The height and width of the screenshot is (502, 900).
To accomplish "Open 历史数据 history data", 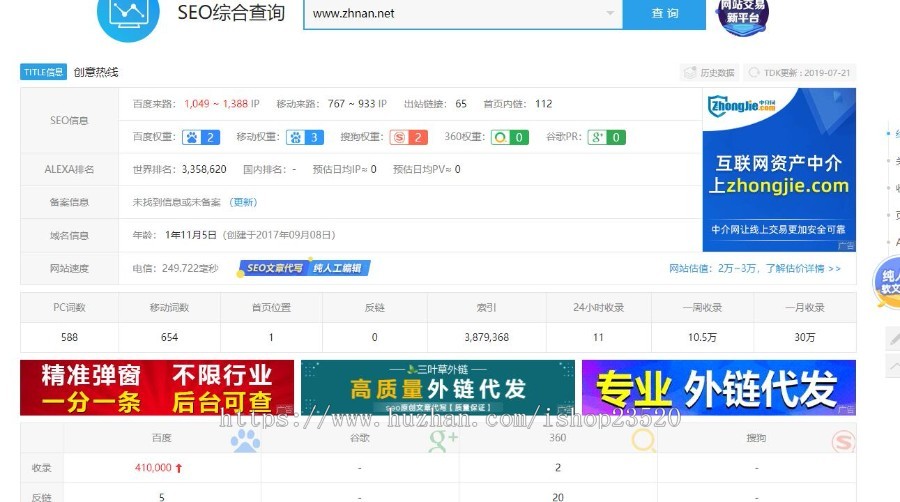I will pos(710,73).
